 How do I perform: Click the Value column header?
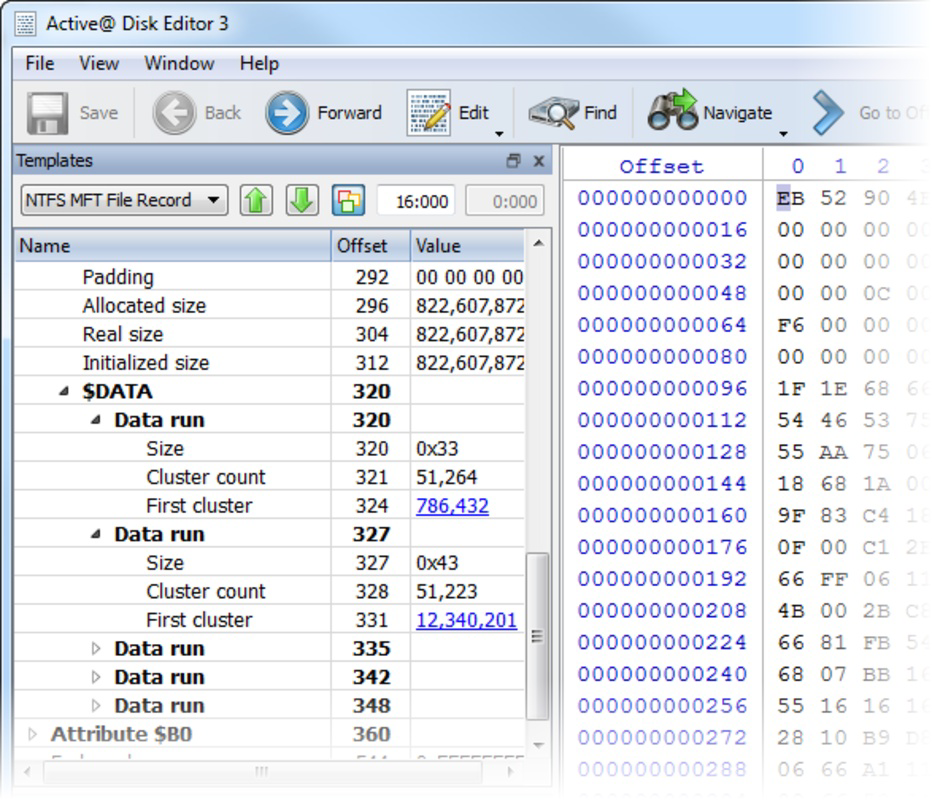467,246
